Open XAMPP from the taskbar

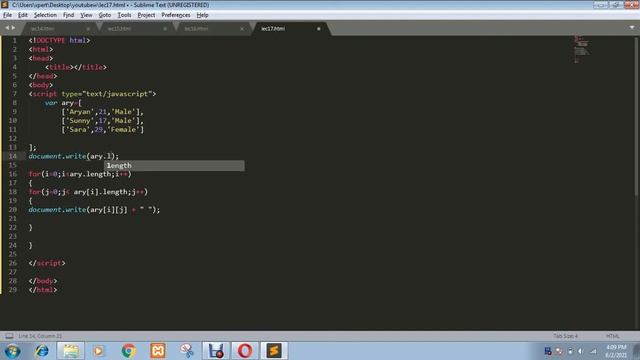tap(158, 351)
